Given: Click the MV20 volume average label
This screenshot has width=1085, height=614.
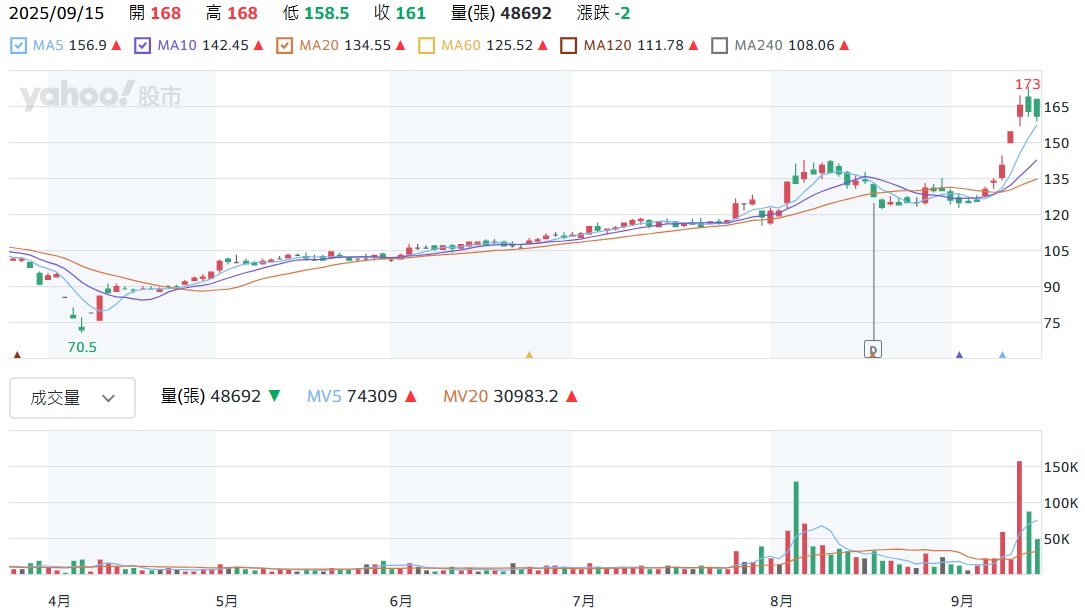Looking at the screenshot, I should pyautogui.click(x=465, y=397).
